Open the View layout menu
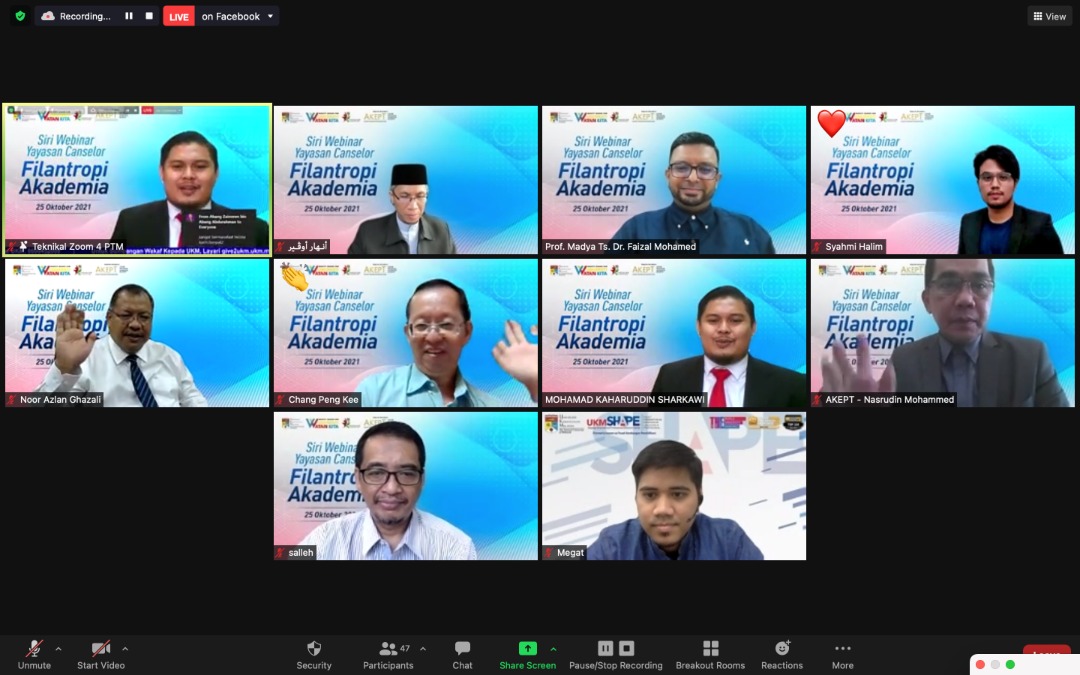1080x675 pixels. point(1049,16)
